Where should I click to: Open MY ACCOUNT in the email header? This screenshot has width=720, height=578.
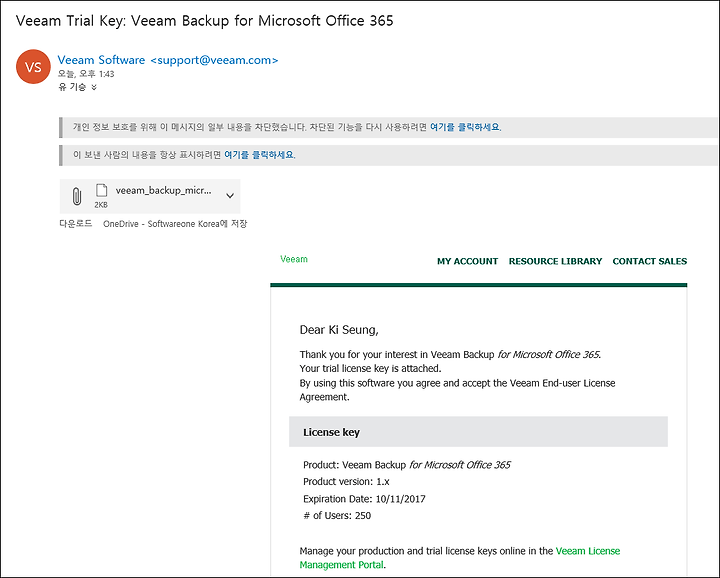(467, 261)
